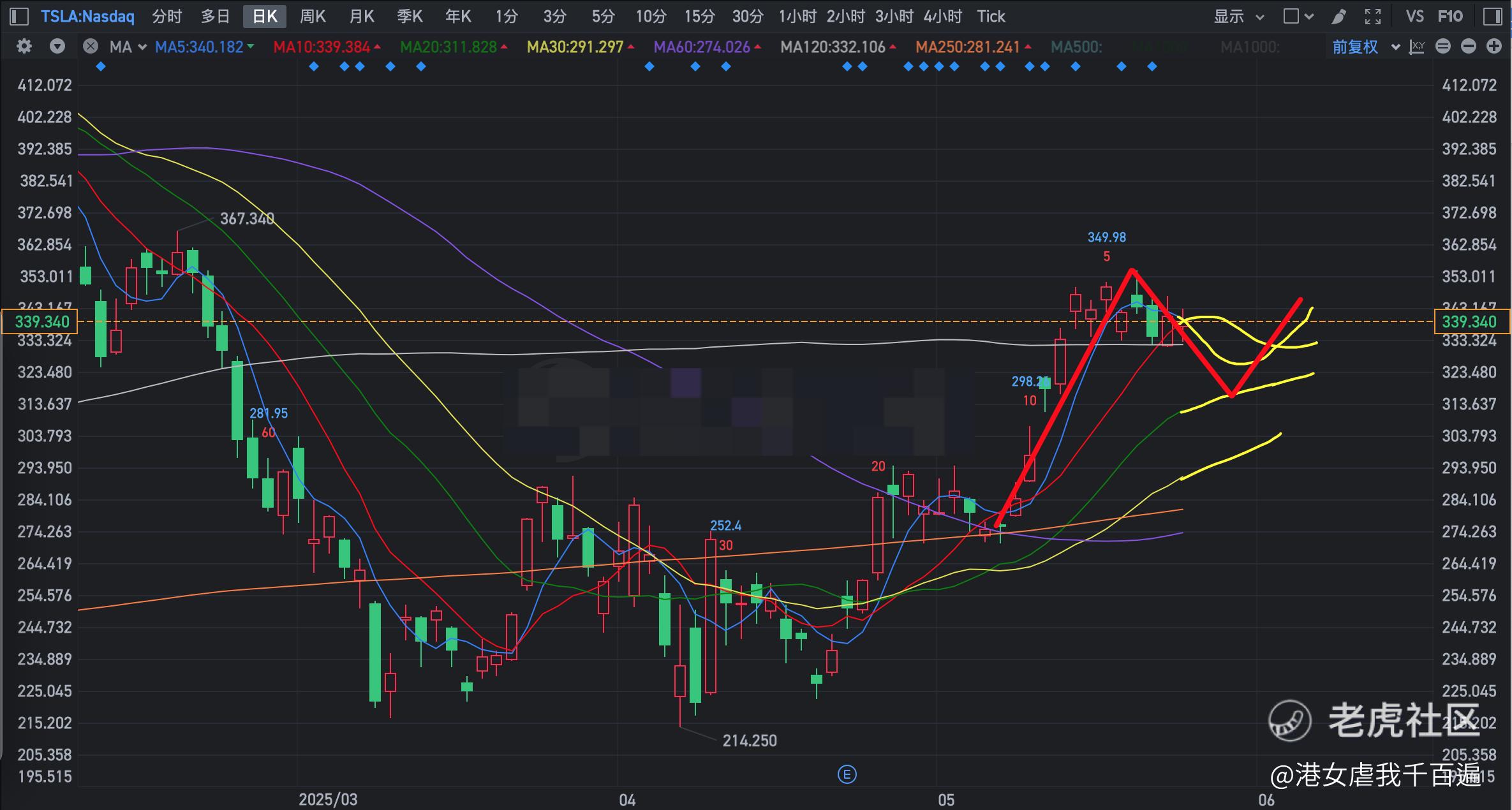1512x810 pixels.
Task: Select the 分时 intraday tab
Action: point(167,16)
